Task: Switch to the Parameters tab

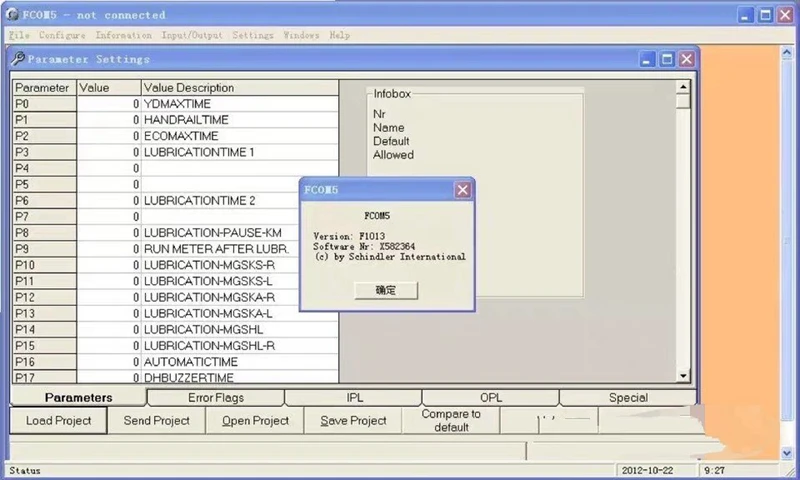Action: [x=79, y=397]
